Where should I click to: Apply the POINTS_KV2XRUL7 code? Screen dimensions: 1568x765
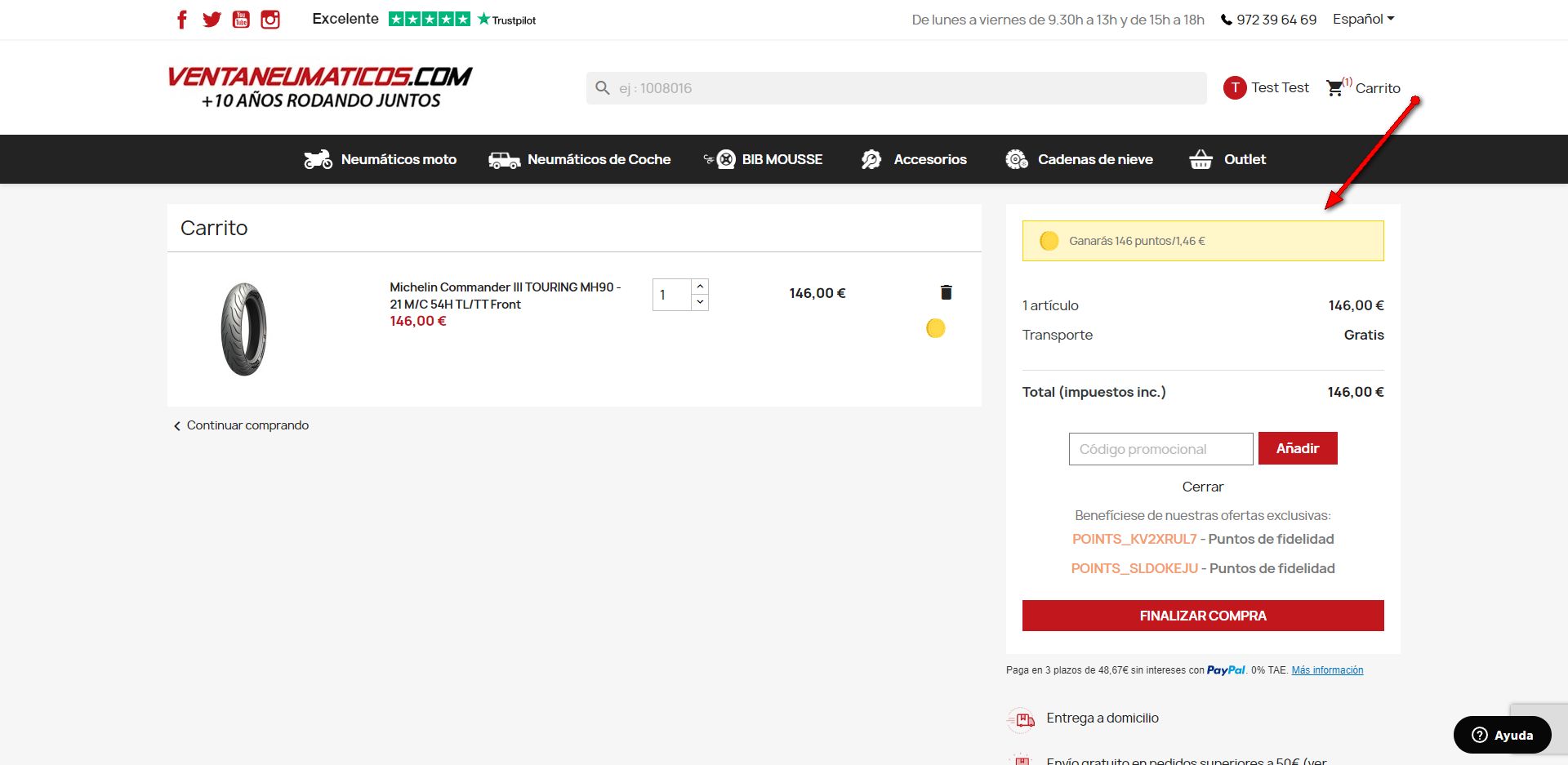coord(1134,539)
